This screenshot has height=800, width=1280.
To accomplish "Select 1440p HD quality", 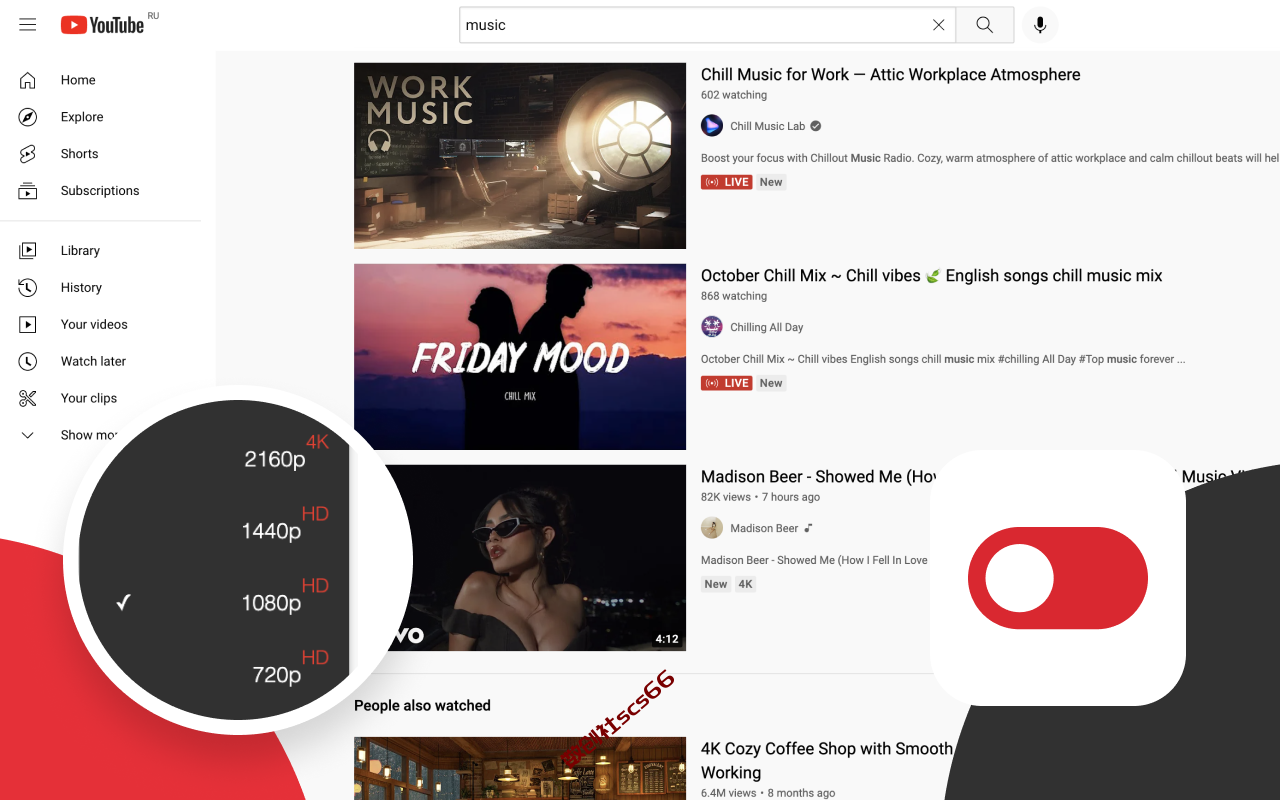I will [x=285, y=525].
